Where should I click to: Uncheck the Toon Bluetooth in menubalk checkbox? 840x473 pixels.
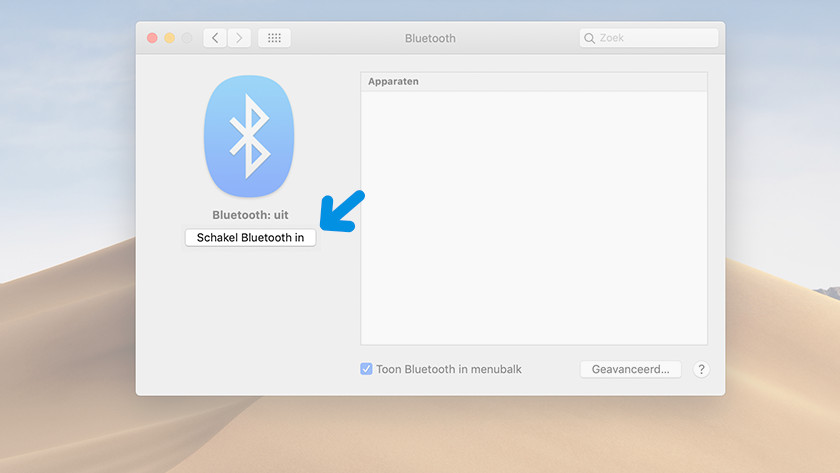pyautogui.click(x=367, y=369)
